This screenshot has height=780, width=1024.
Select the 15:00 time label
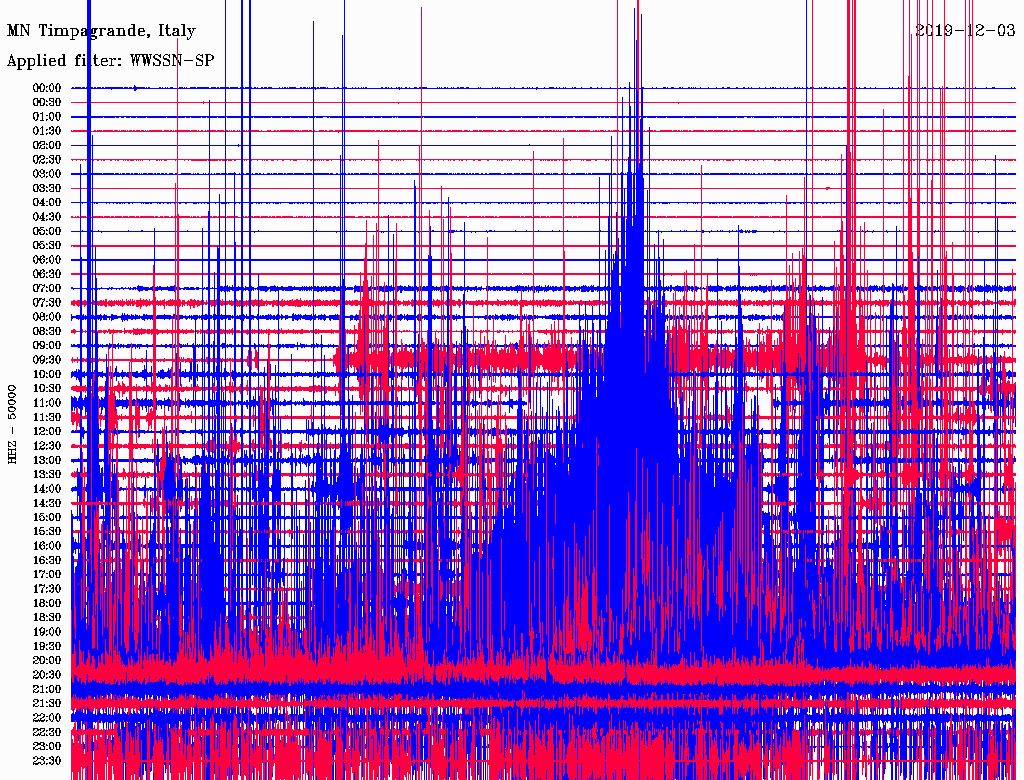pyautogui.click(x=47, y=517)
